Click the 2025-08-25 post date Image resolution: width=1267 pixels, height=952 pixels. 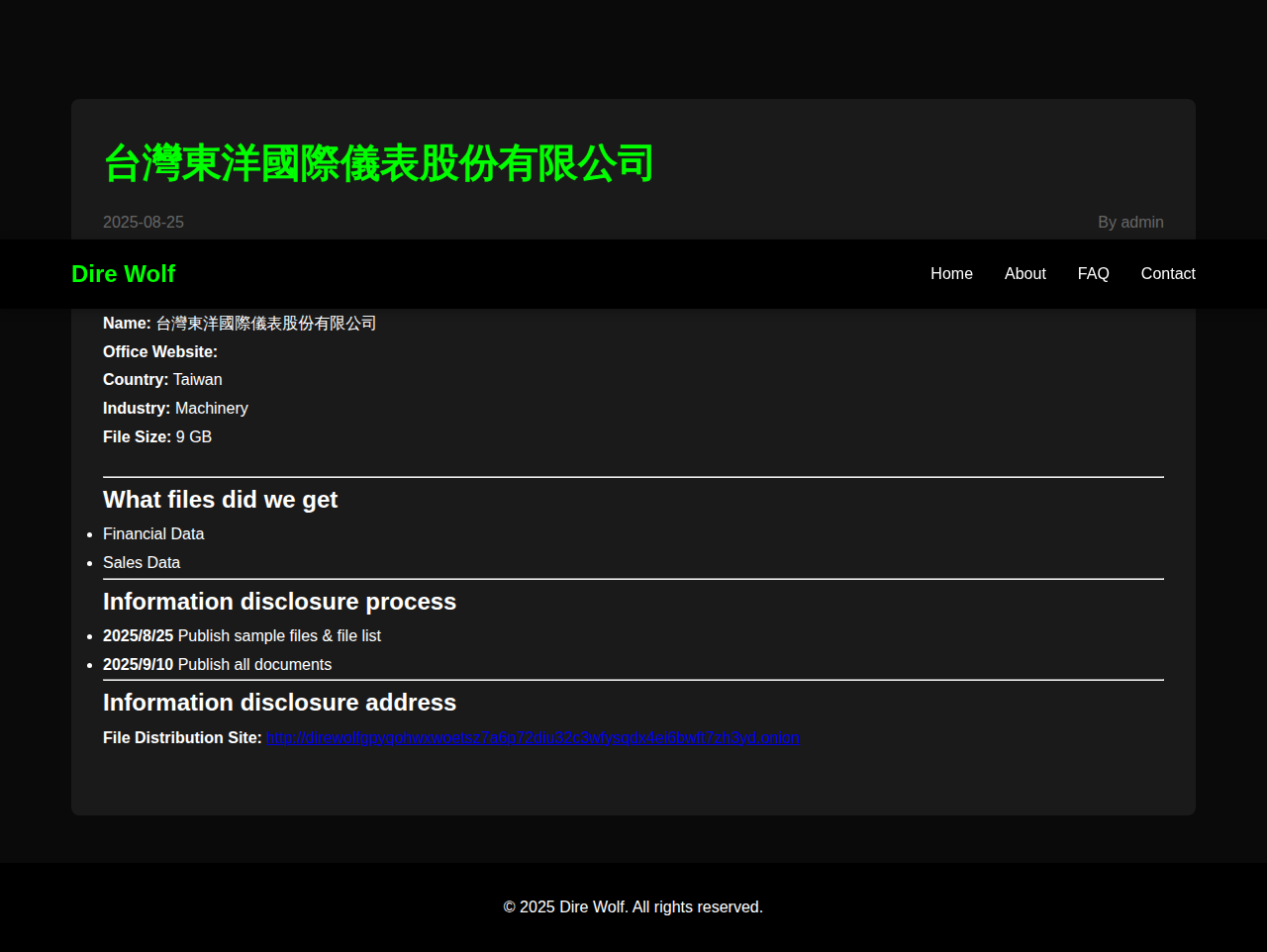click(x=144, y=223)
